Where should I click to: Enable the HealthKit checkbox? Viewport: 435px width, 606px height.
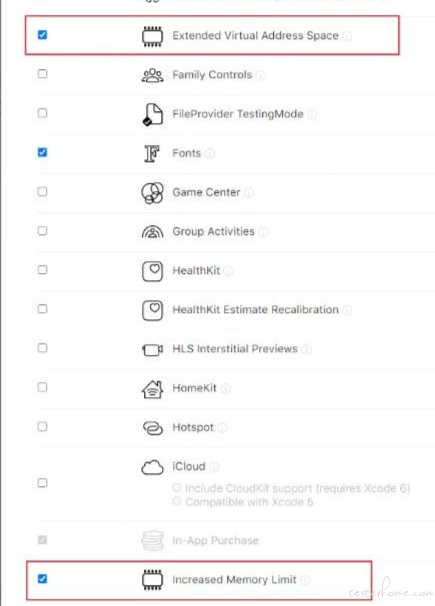click(x=42, y=269)
